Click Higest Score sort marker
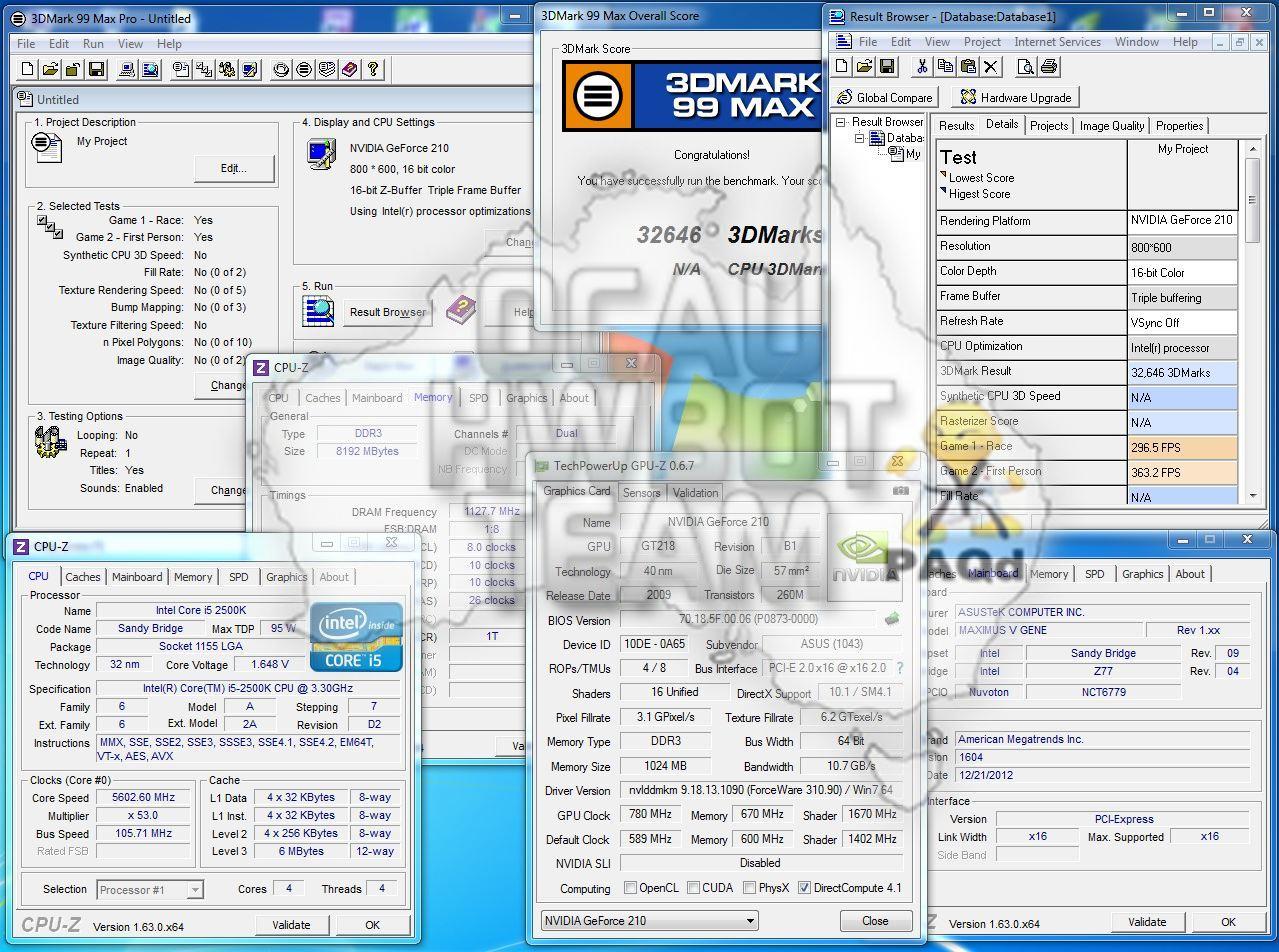This screenshot has height=952, width=1279. click(x=943, y=191)
